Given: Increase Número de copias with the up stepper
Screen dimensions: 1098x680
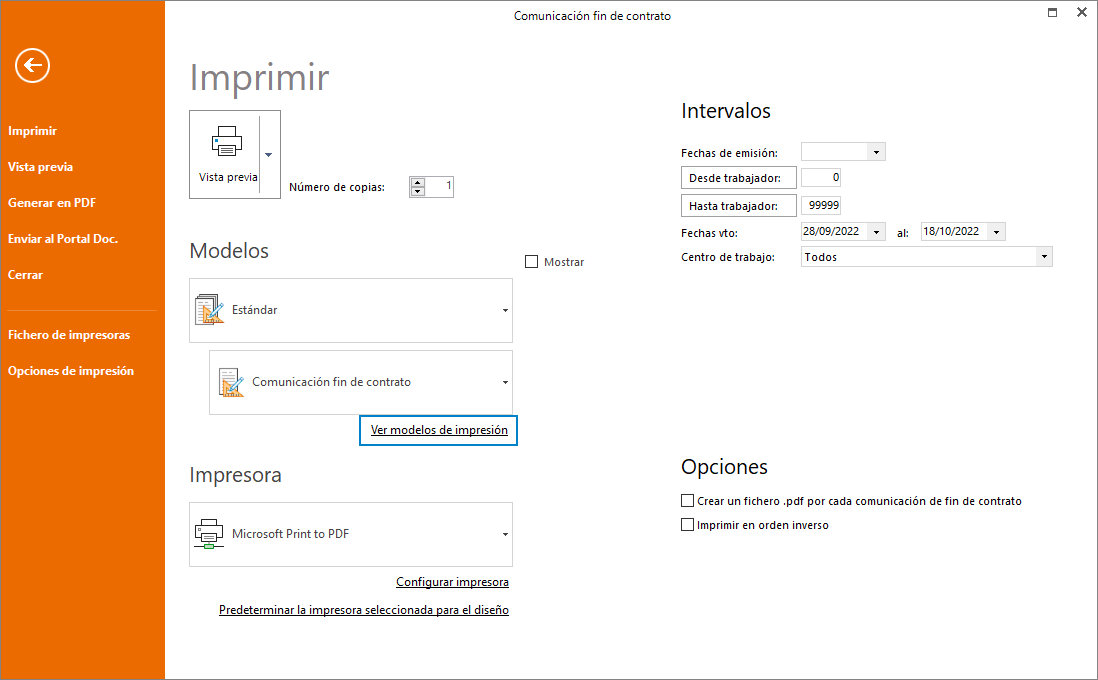Looking at the screenshot, I should [419, 181].
